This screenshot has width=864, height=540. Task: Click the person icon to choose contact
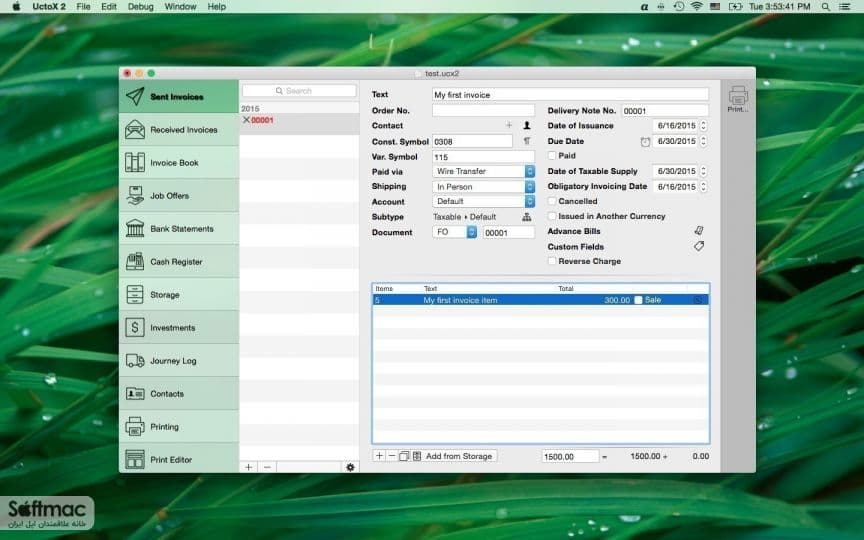527,126
